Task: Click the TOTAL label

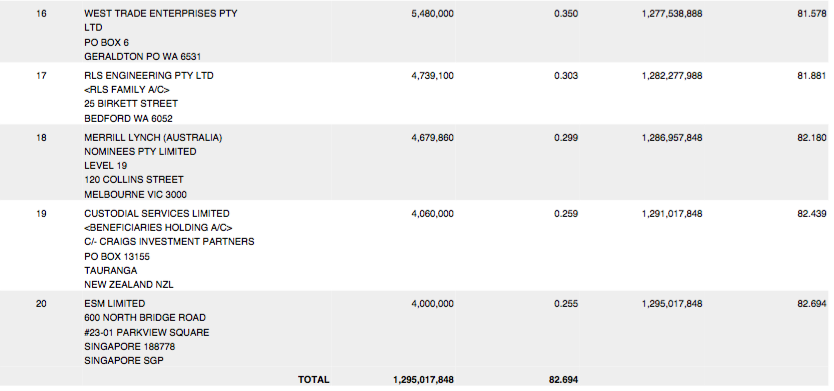Action: (x=314, y=380)
